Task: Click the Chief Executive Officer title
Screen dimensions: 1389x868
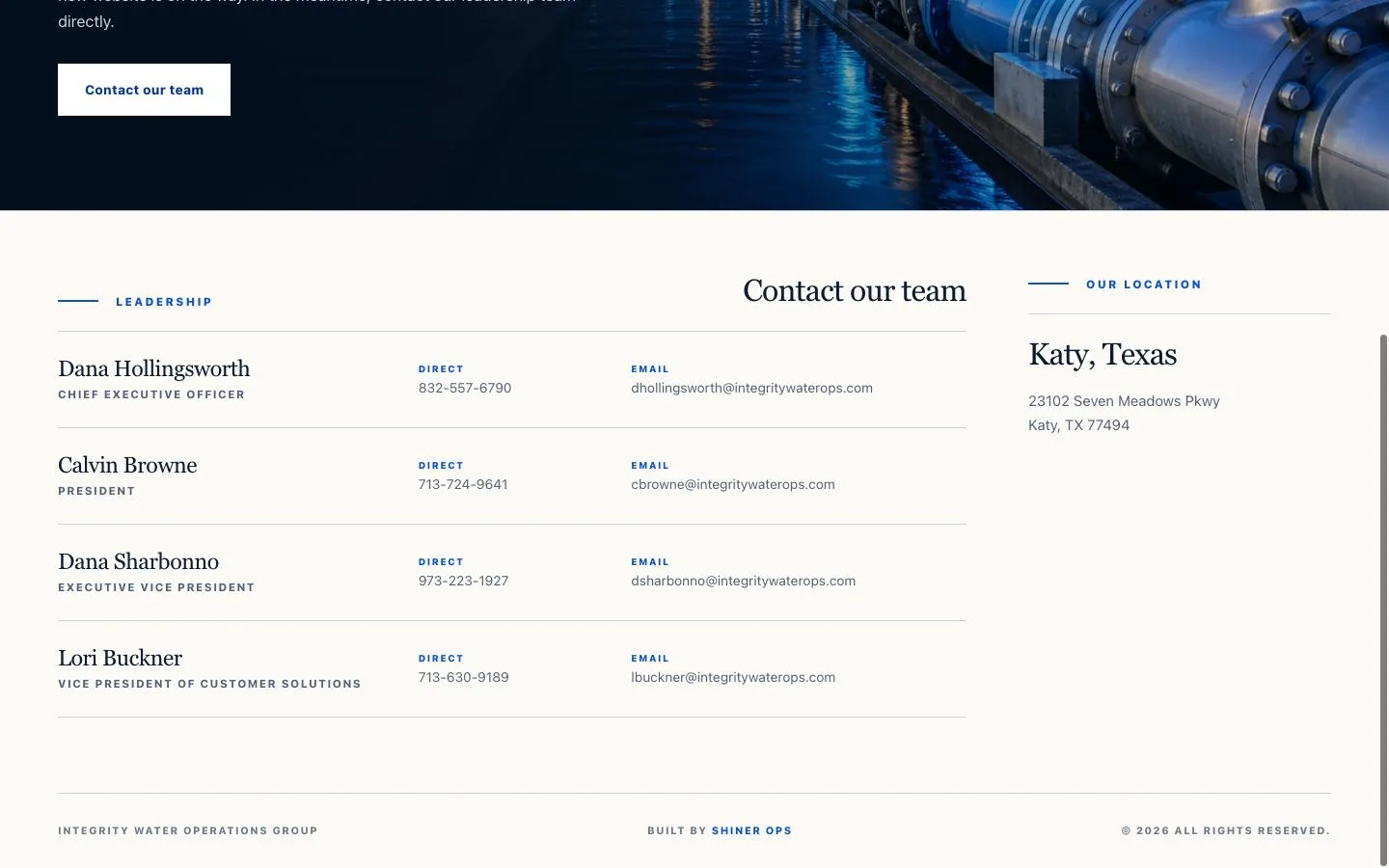Action: (151, 394)
